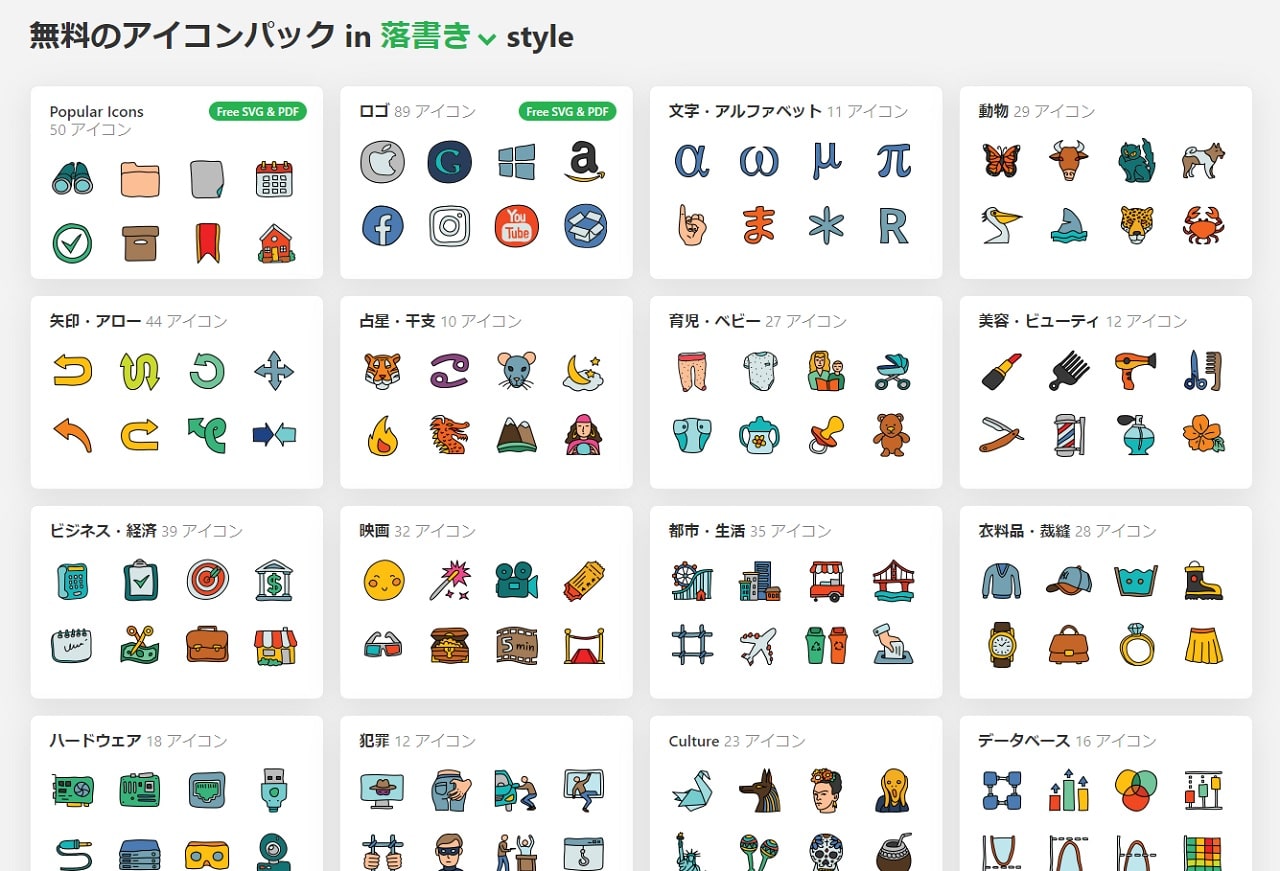Select the hair dryer icon
This screenshot has width=1280, height=871.
1135,370
